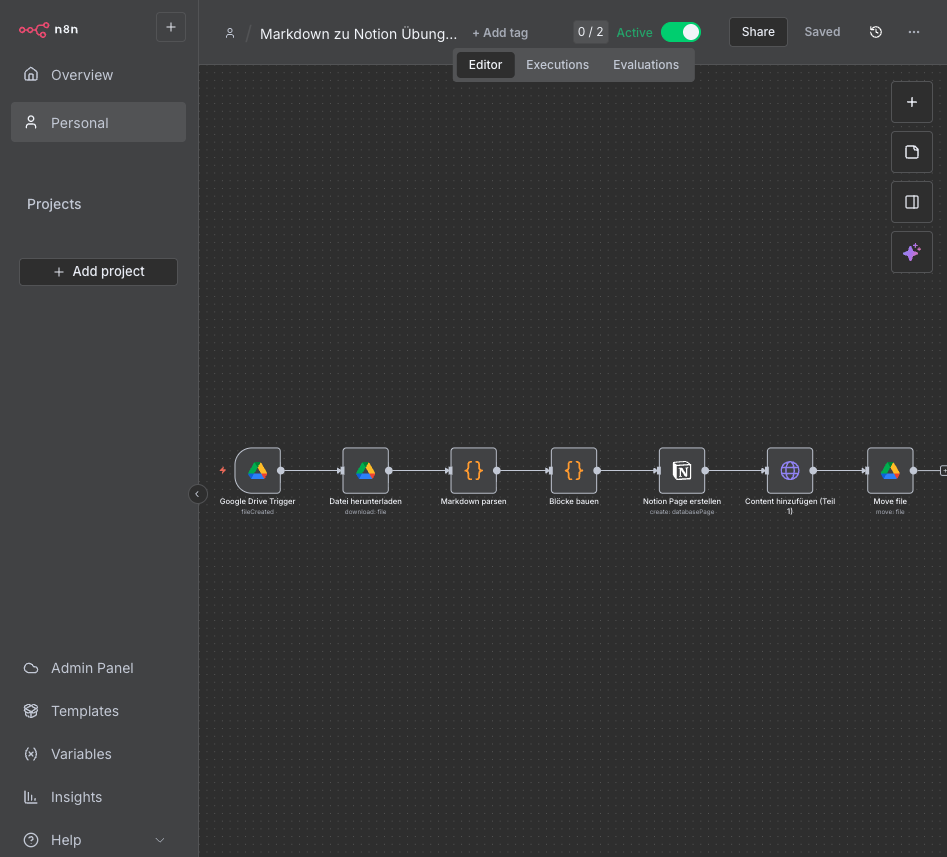Click the Help question mark icon
Screen dimensions: 947x857
[x=31, y=839]
